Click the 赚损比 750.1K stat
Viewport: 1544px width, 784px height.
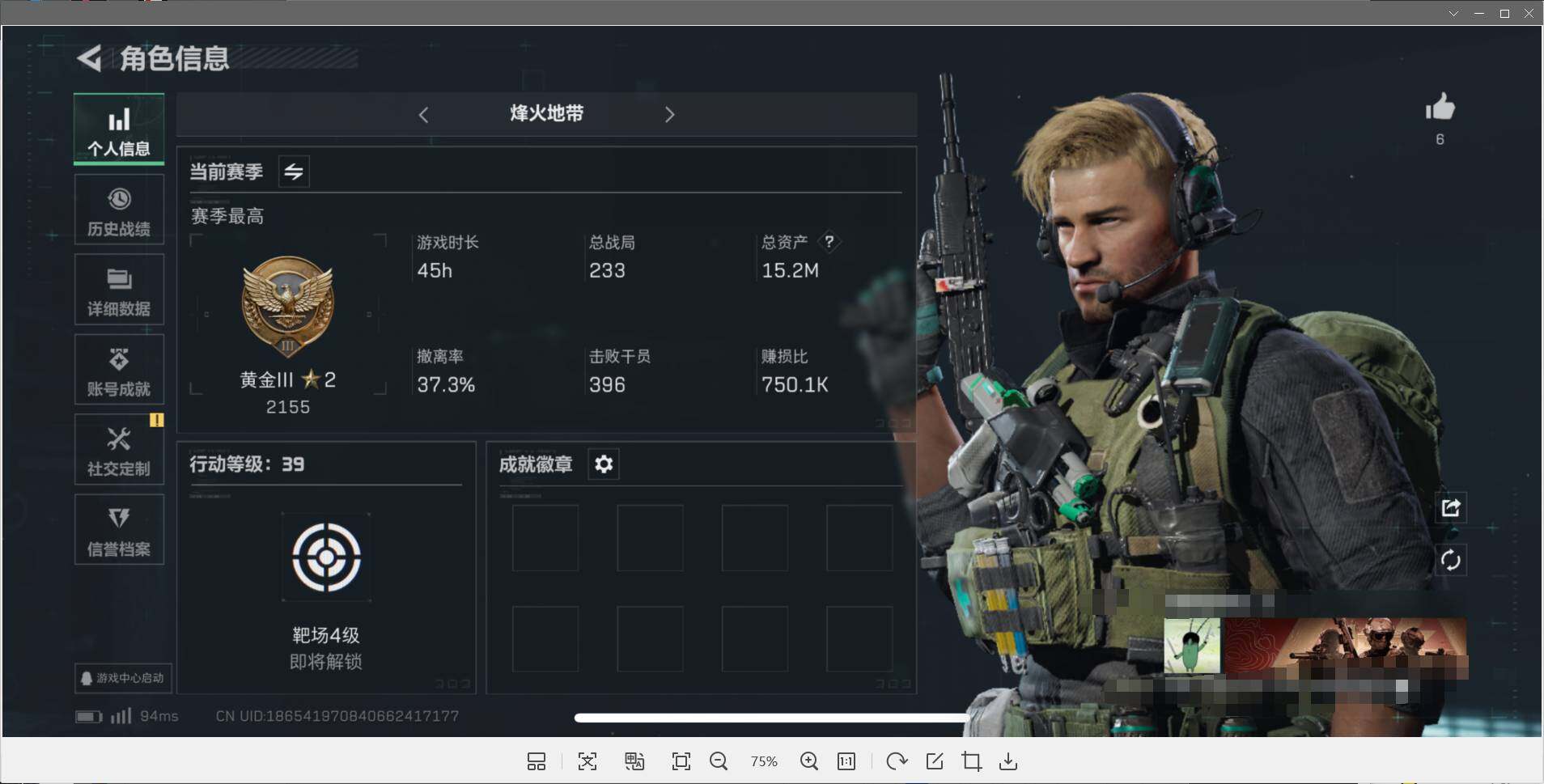pyautogui.click(x=795, y=371)
